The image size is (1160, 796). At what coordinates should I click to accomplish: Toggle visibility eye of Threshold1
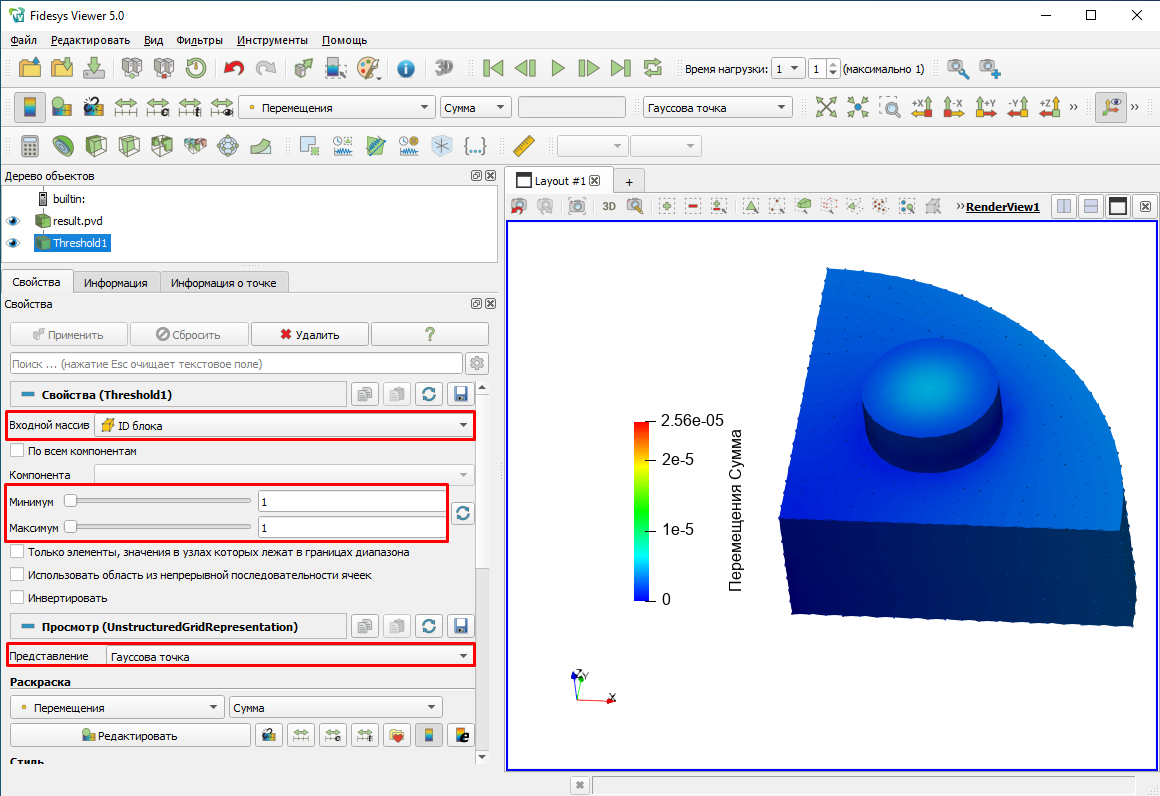(13, 243)
